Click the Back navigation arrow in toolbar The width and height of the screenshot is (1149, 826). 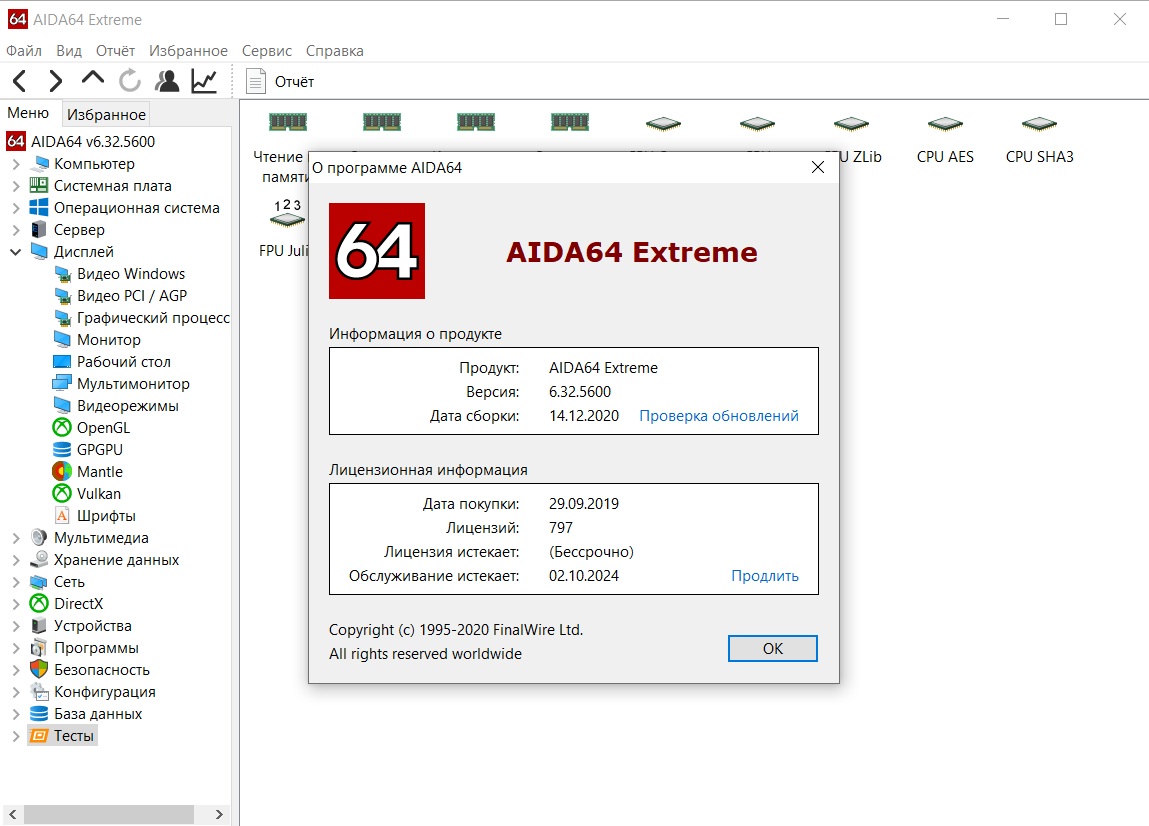click(20, 81)
